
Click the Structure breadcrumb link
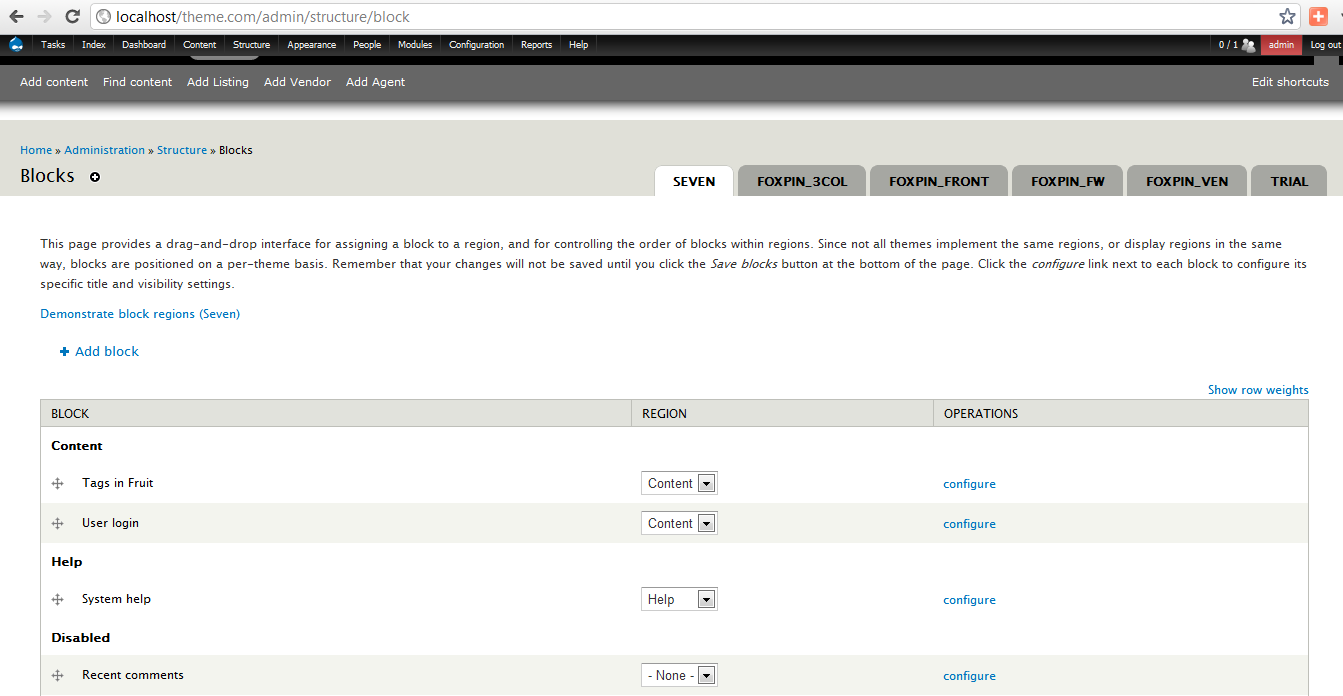(x=182, y=150)
